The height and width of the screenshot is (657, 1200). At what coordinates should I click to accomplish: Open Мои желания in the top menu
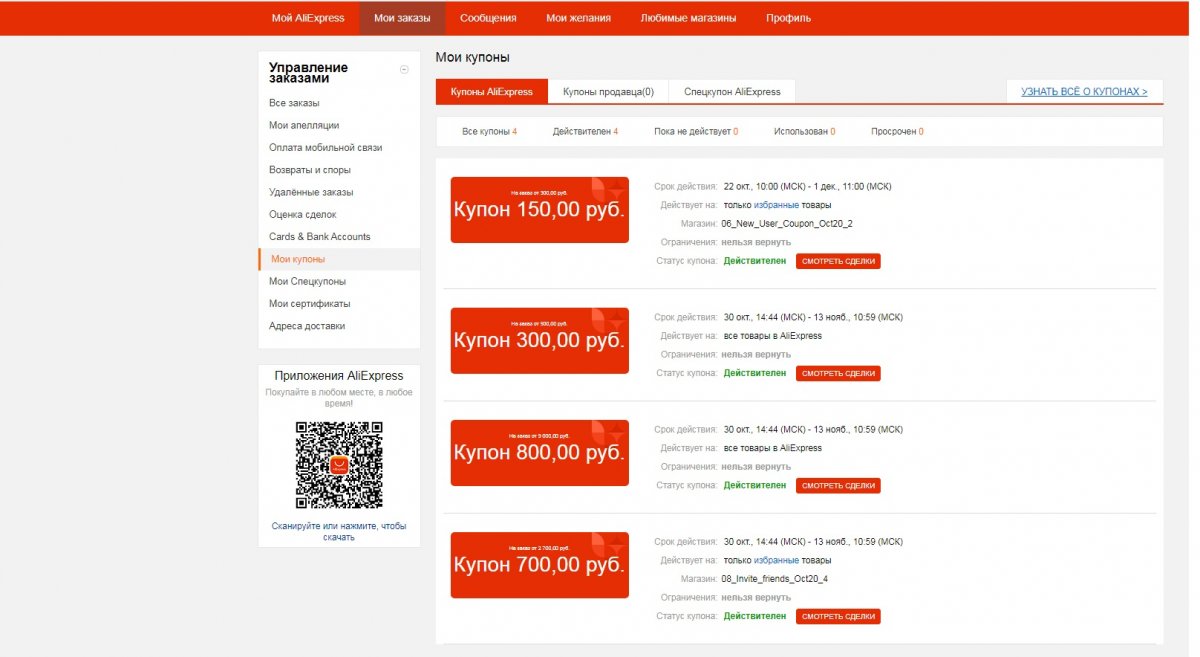pos(578,18)
